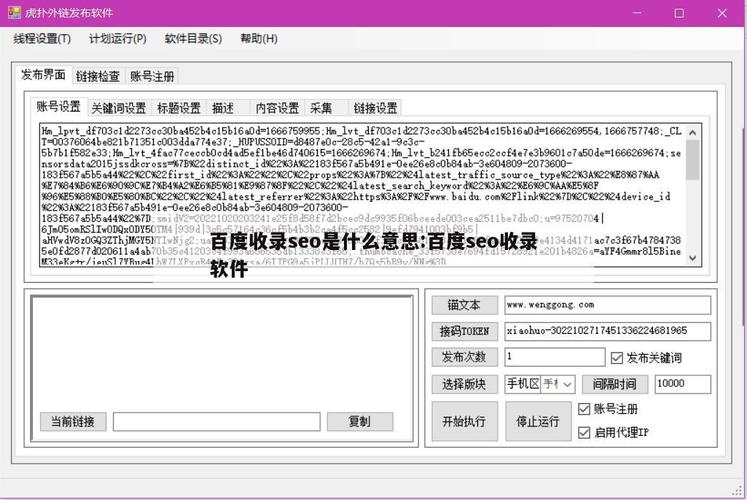Click inside the cookie text area
The width and height of the screenshot is (747, 500).
point(362,195)
